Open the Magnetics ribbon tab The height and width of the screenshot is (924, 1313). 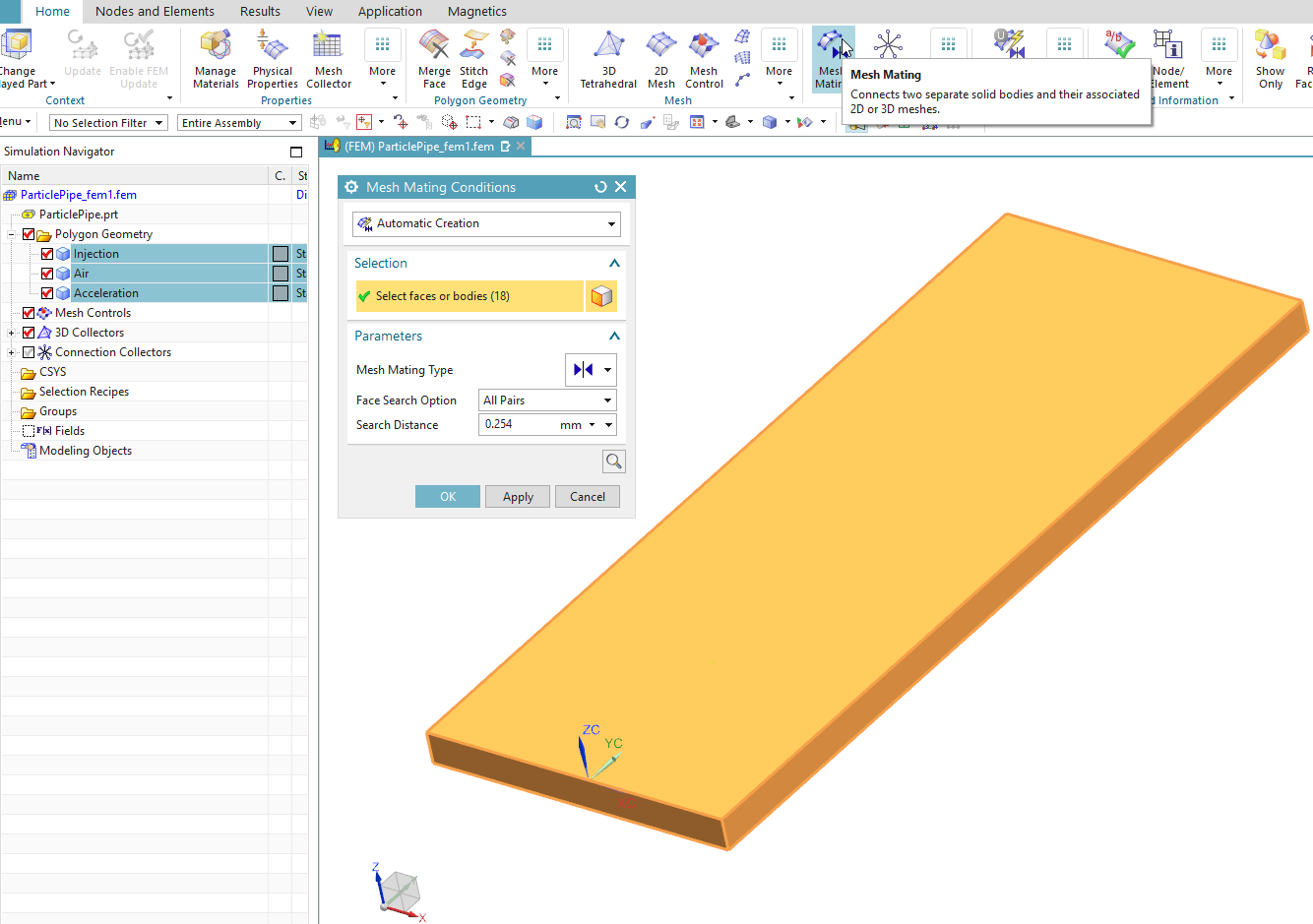477,12
